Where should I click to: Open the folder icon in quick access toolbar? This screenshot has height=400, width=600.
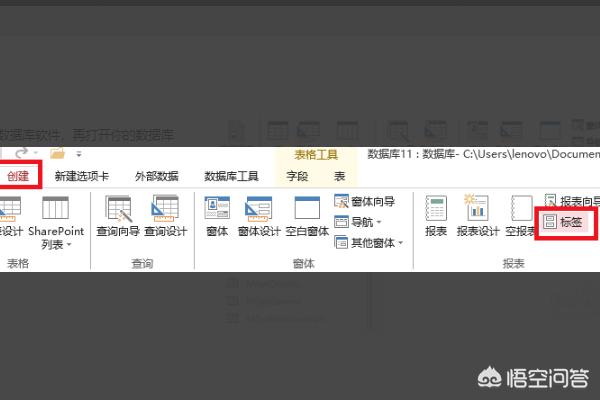point(58,153)
